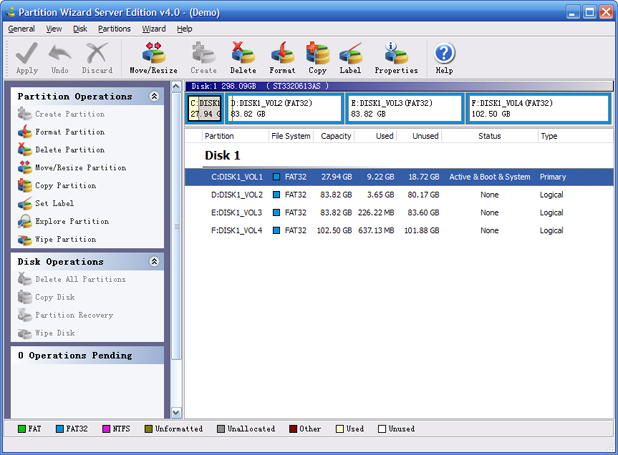Viewport: 618px width, 455px height.
Task: Click Explore Partition magnifier icon
Action: [x=25, y=221]
